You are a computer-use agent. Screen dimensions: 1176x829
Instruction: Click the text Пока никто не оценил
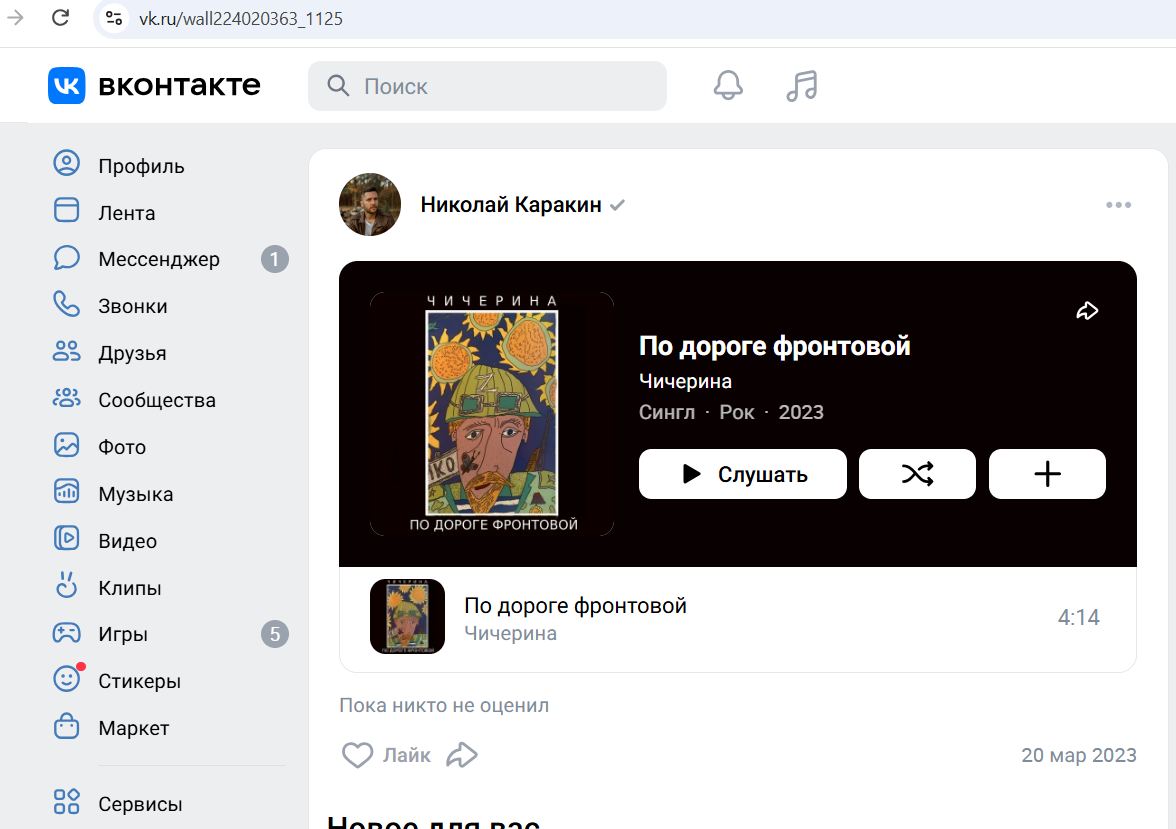point(444,705)
